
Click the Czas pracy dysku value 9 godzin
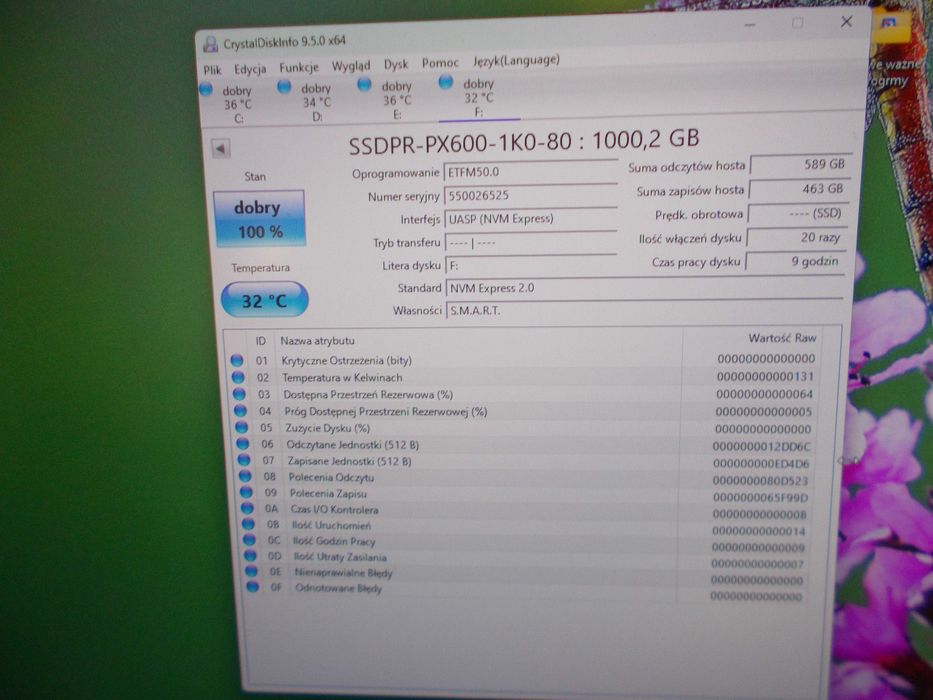click(795, 261)
